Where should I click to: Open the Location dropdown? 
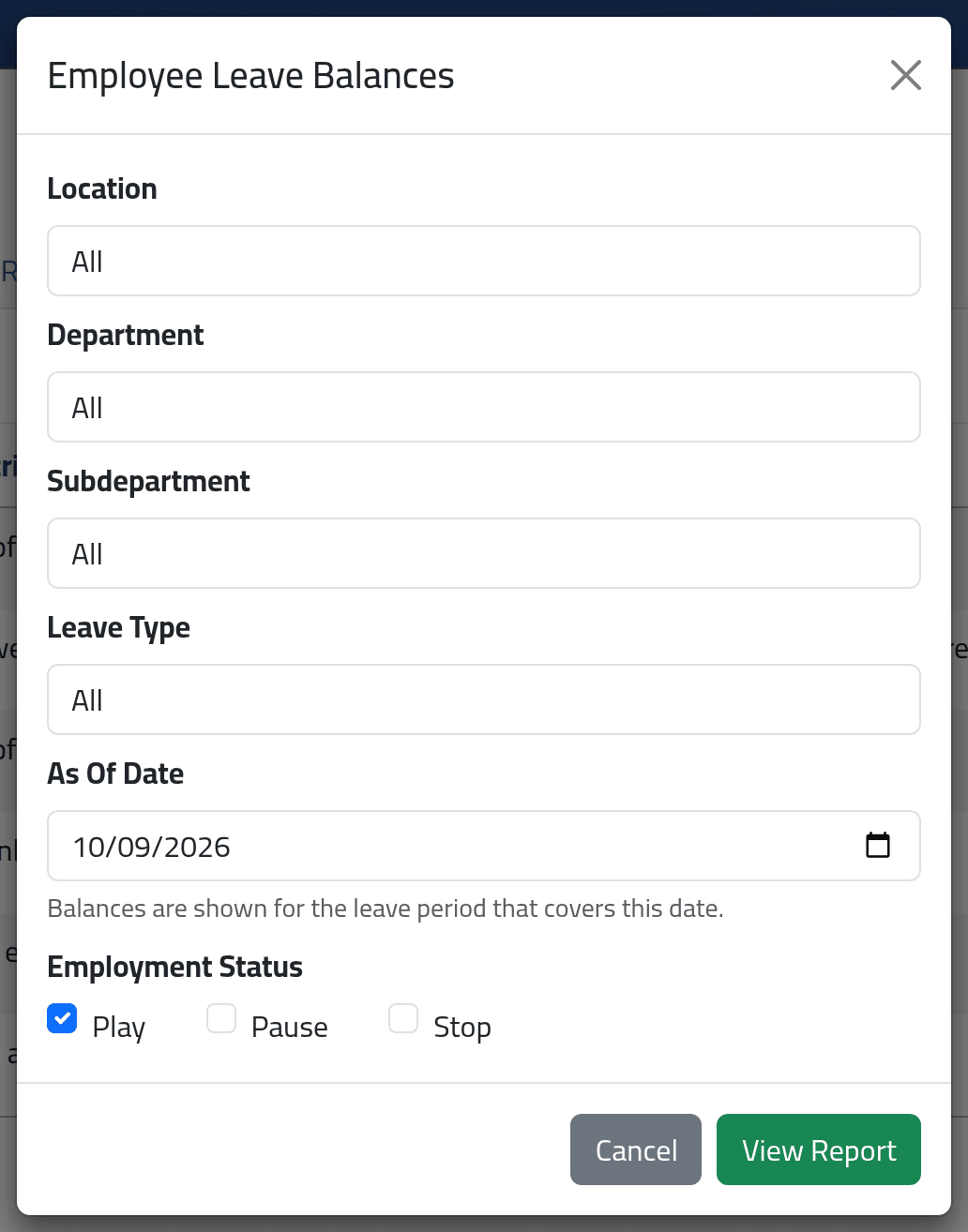coord(484,261)
